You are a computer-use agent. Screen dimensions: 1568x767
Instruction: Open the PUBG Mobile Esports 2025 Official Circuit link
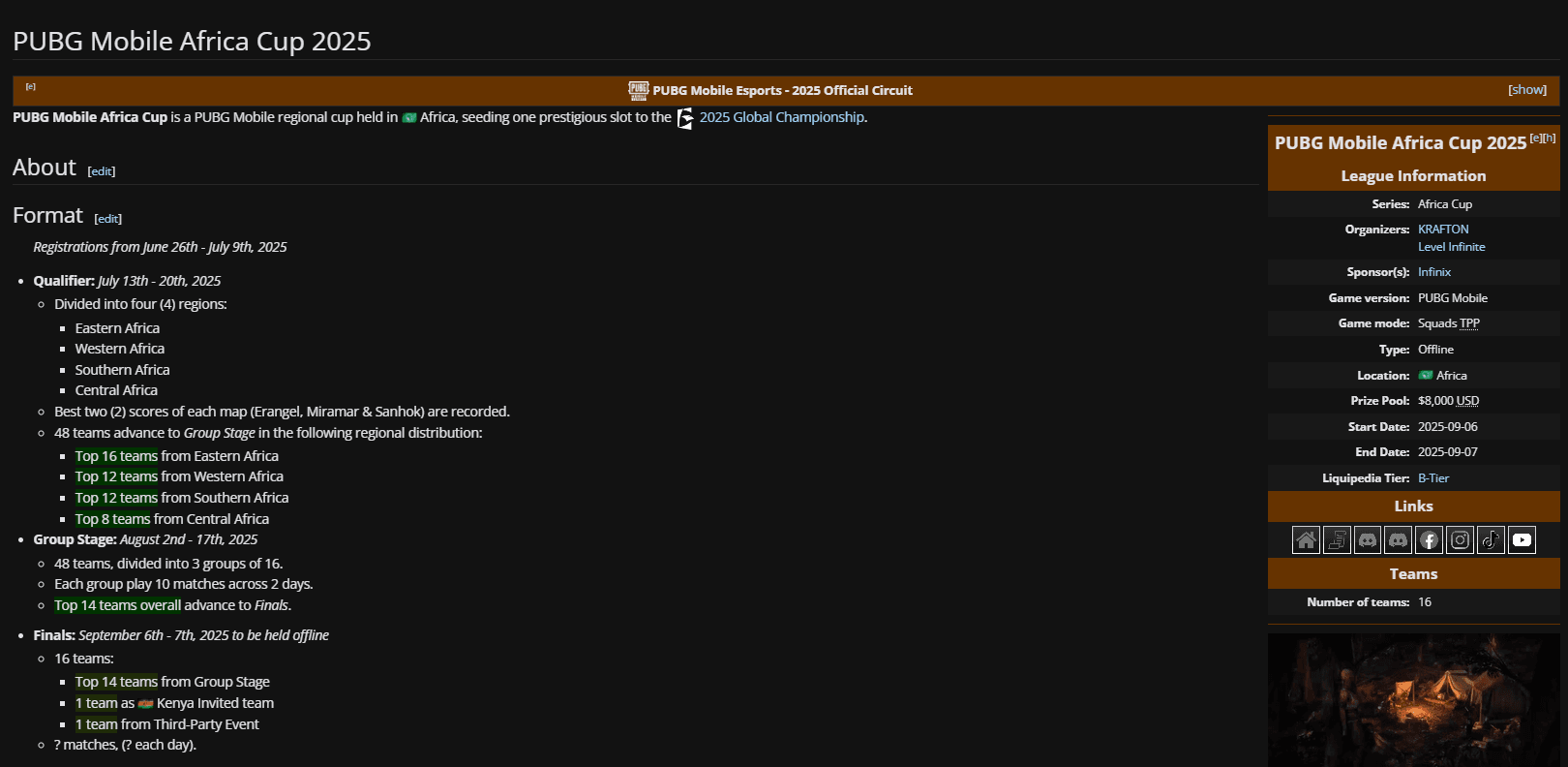(x=782, y=90)
